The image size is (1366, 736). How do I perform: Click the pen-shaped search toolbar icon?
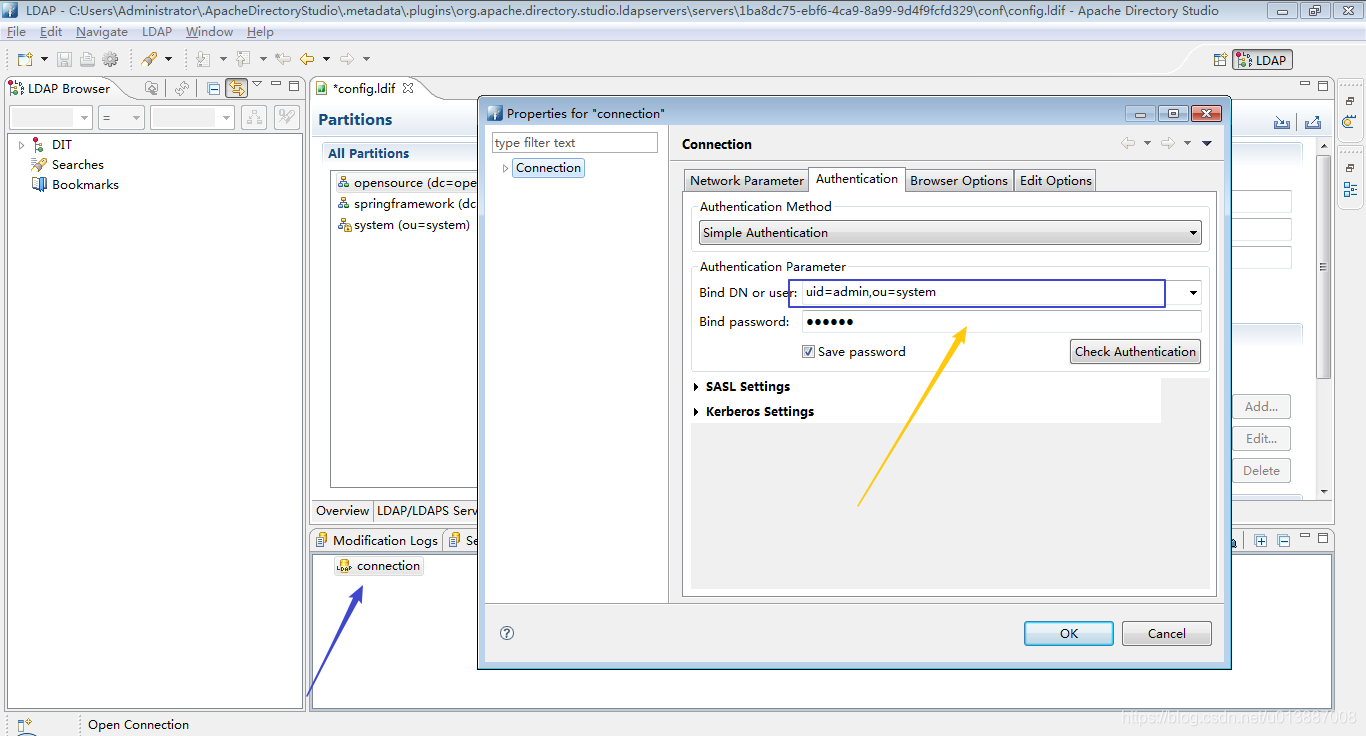pos(149,60)
